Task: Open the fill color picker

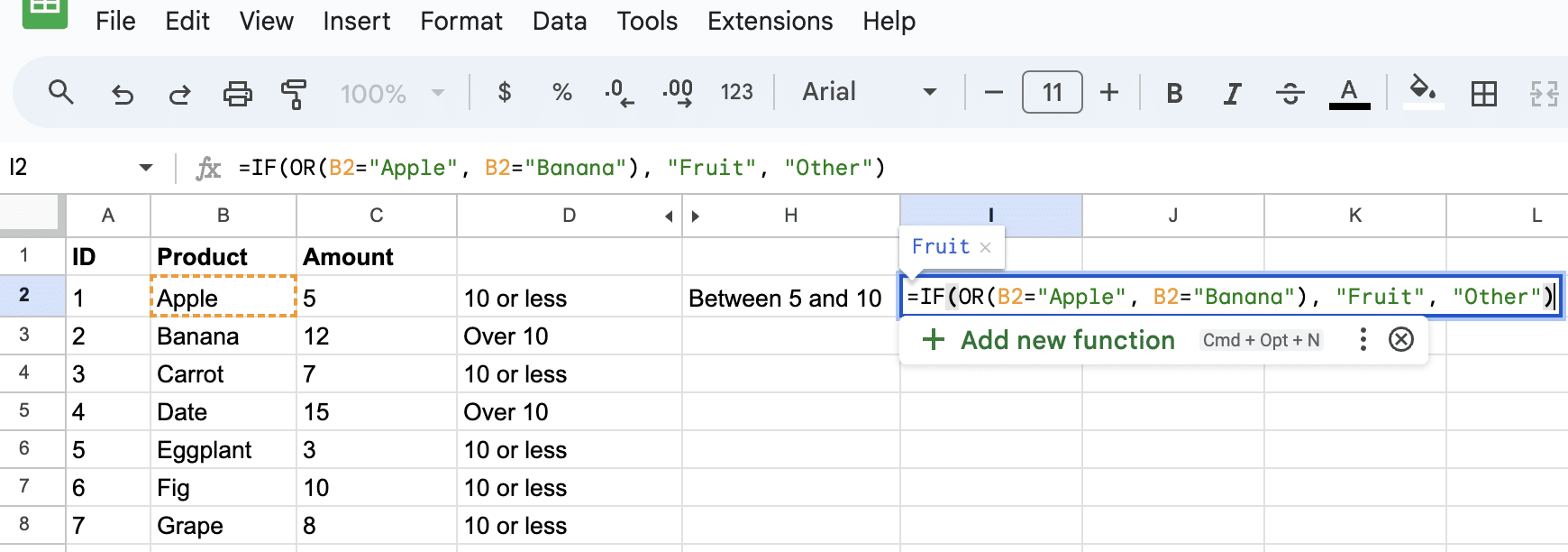Action: coord(1423,92)
